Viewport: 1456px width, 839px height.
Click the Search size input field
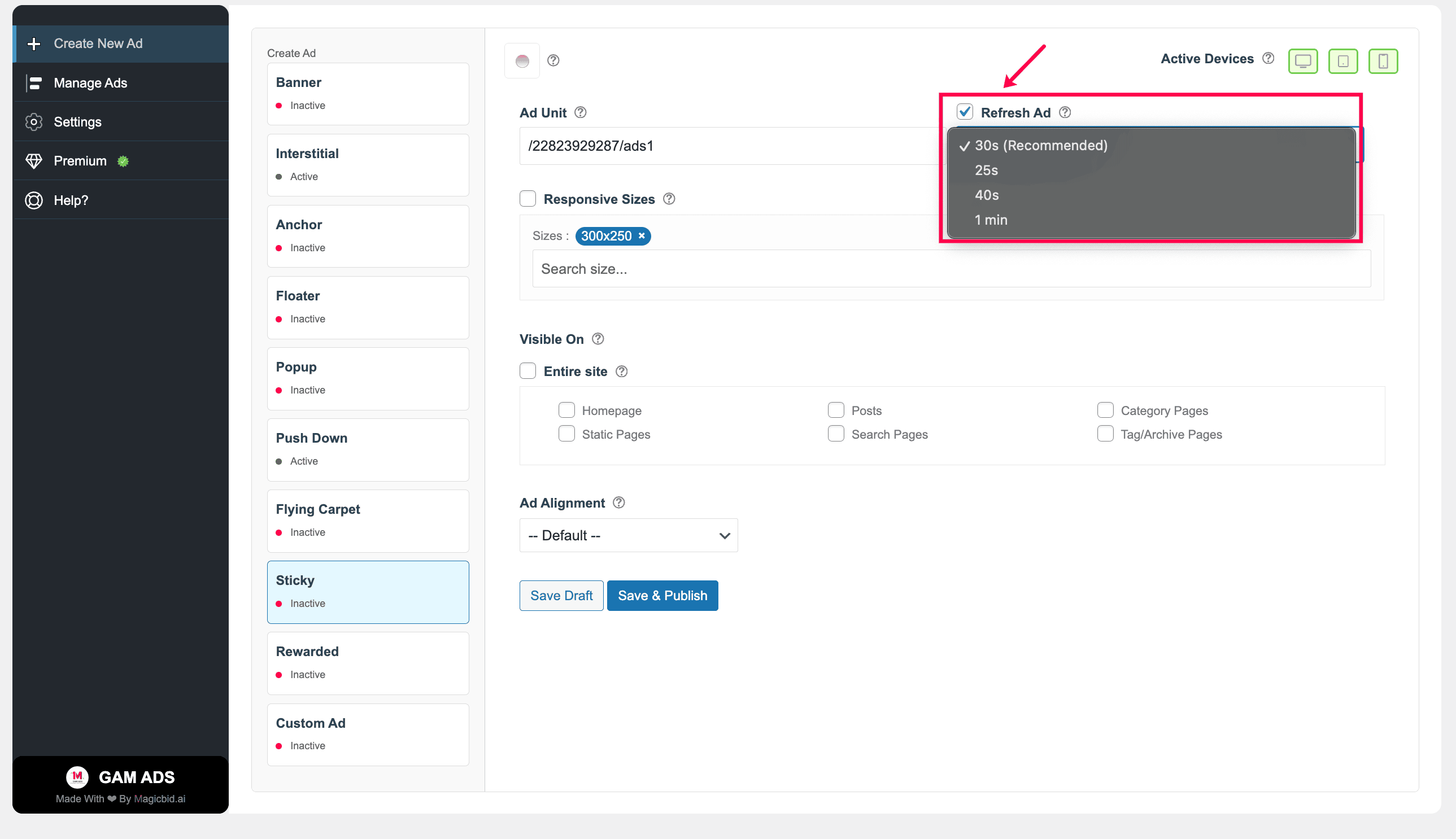coord(951,269)
